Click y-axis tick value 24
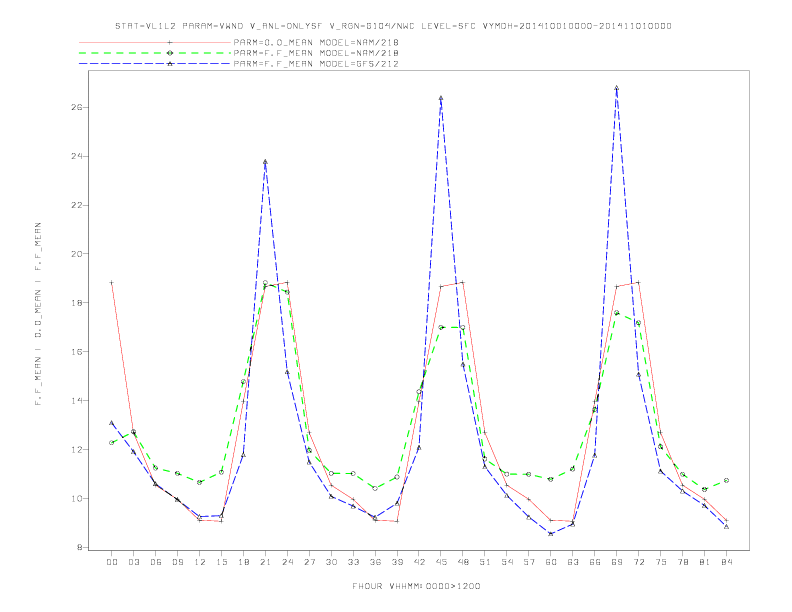The image size is (792, 612). pyautogui.click(x=78, y=157)
